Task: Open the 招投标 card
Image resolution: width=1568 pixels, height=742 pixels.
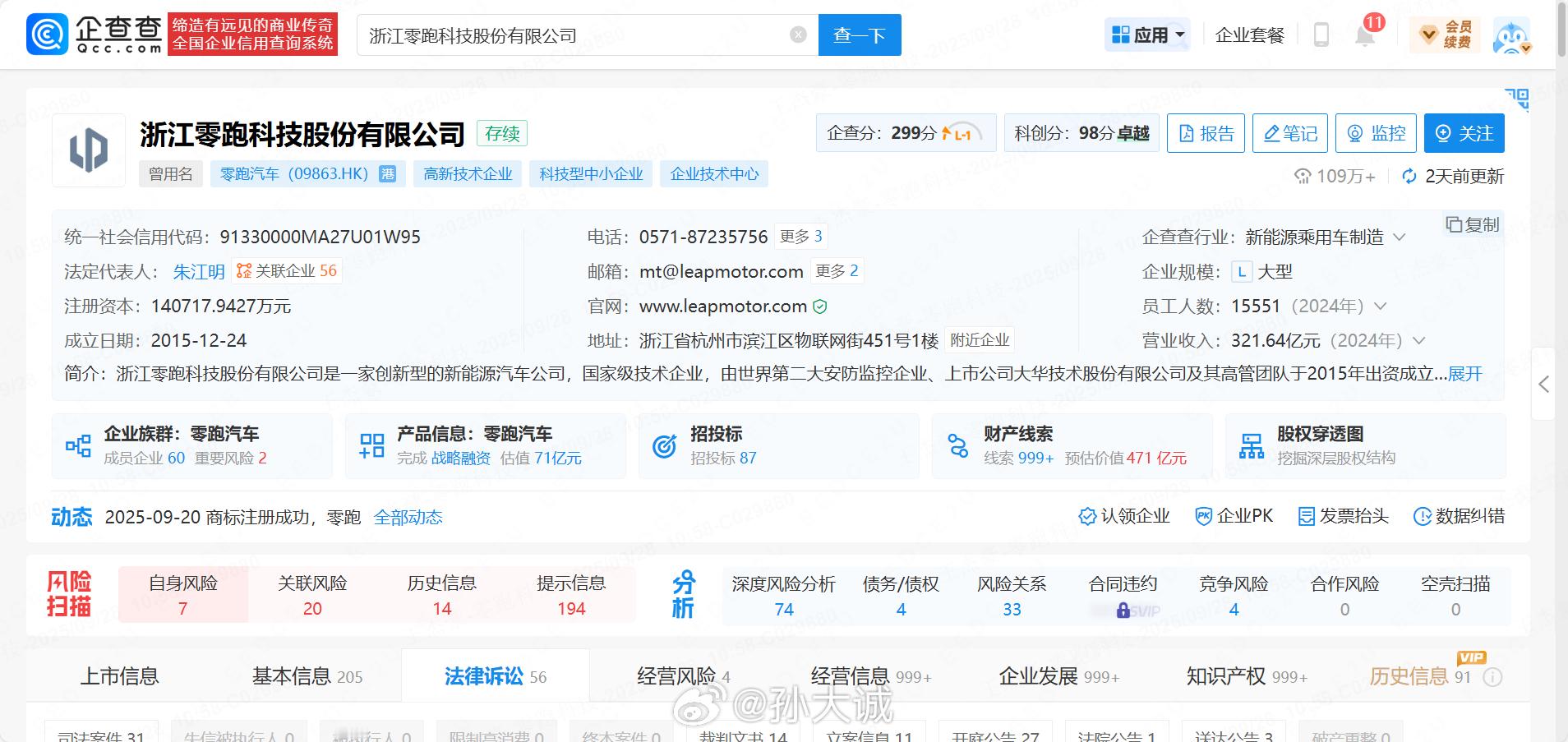Action: (x=779, y=446)
